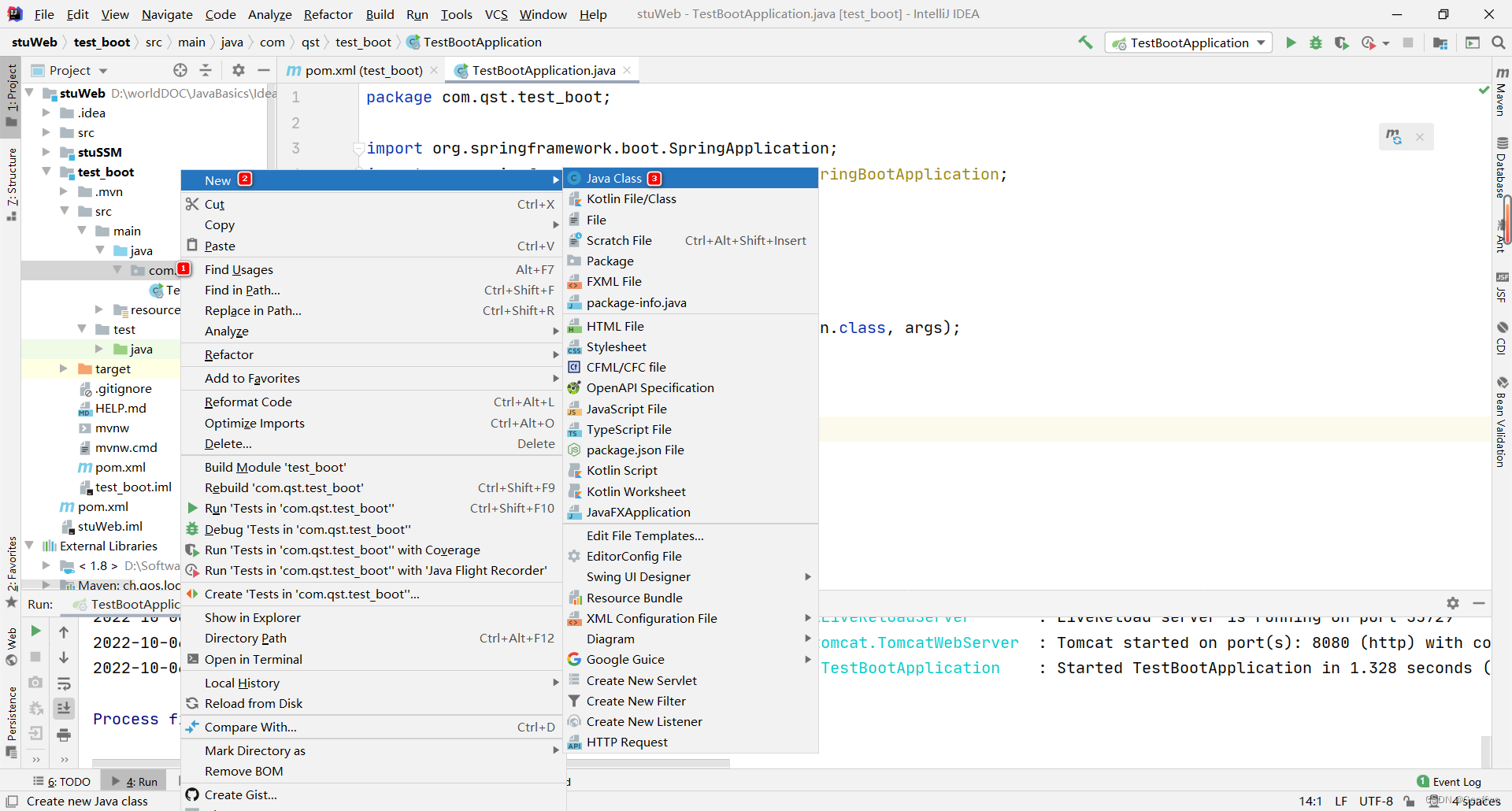The width and height of the screenshot is (1512, 811).
Task: Toggle scroll to end in Run console
Action: (x=64, y=708)
